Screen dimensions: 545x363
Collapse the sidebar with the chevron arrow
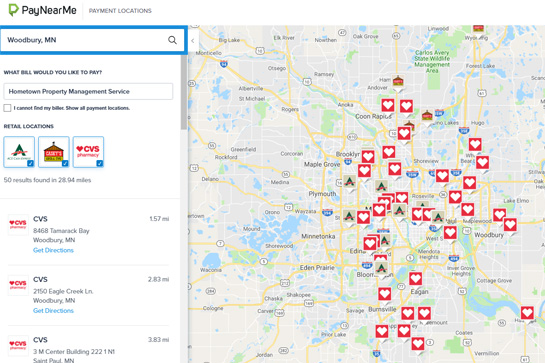(193, 41)
